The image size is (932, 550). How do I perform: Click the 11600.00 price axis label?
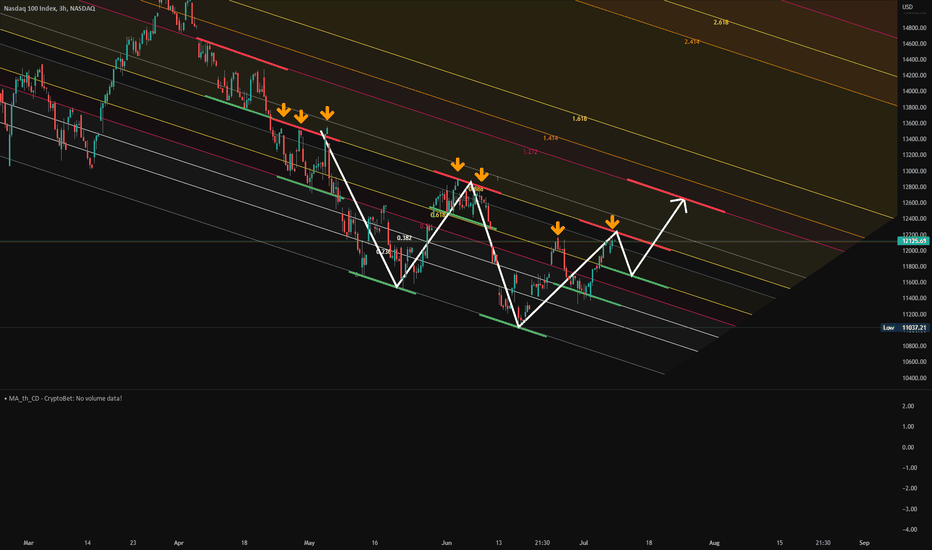coord(914,282)
